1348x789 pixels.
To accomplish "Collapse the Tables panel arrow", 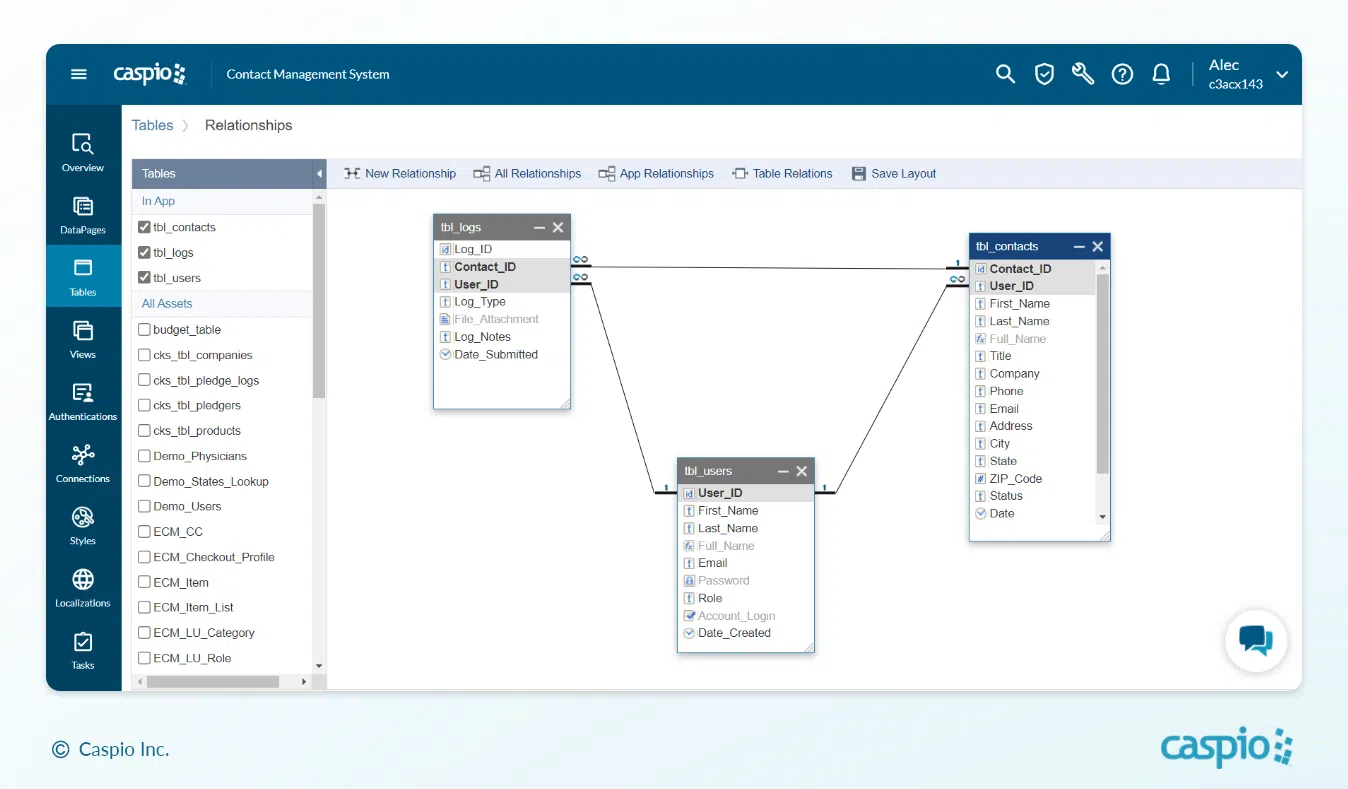I will click(320, 174).
